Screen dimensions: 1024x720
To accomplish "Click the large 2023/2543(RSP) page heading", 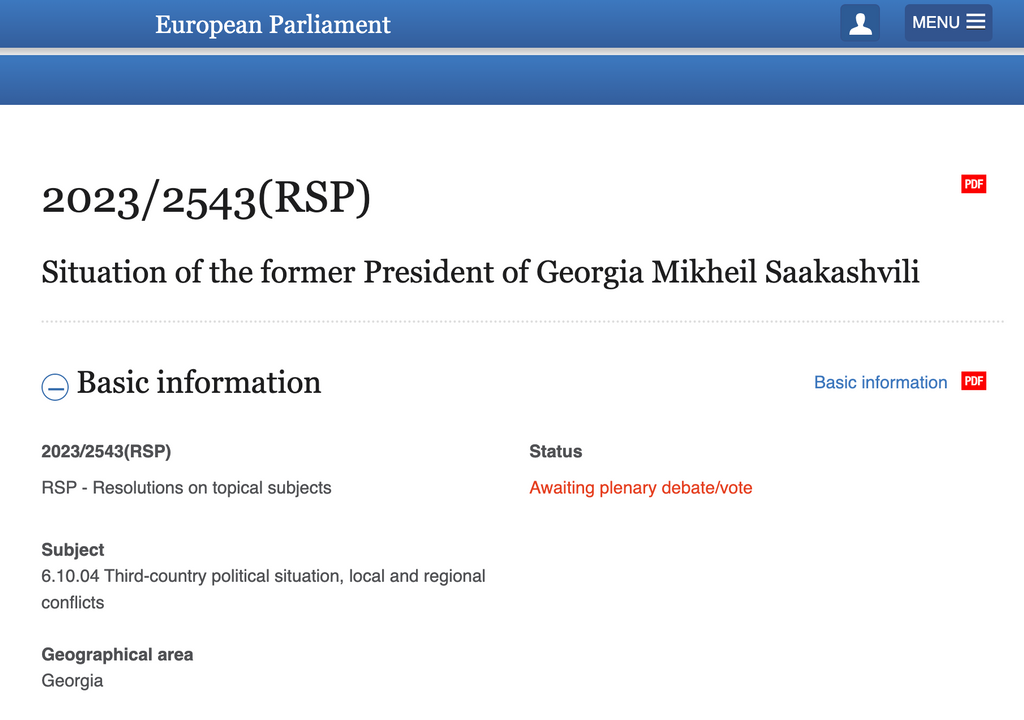I will tap(206, 198).
